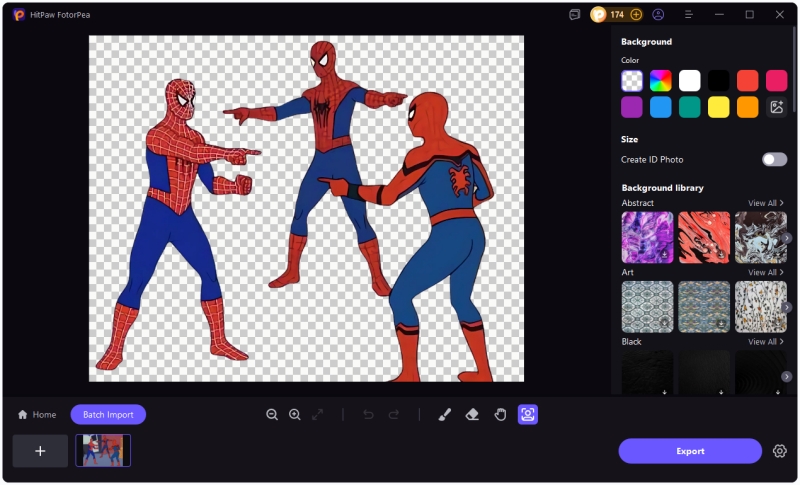Image resolution: width=800 pixels, height=485 pixels.
Task: Select the rainbow custom color swatch
Action: [x=660, y=81]
